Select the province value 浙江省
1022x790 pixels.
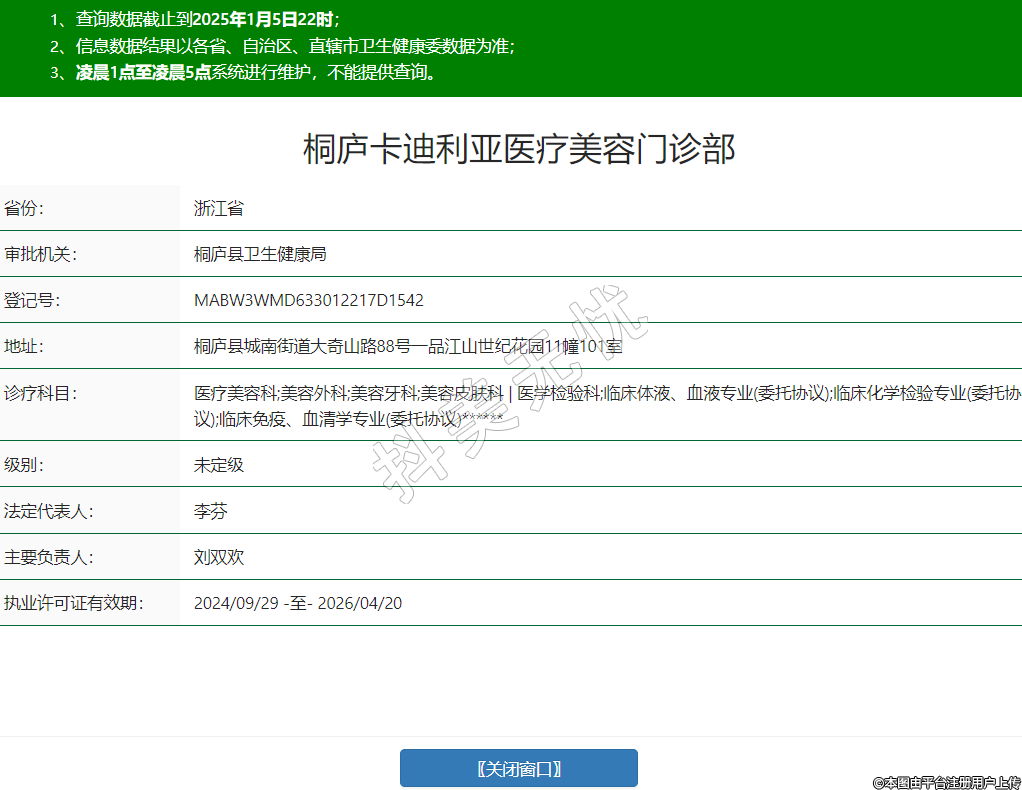[x=218, y=208]
